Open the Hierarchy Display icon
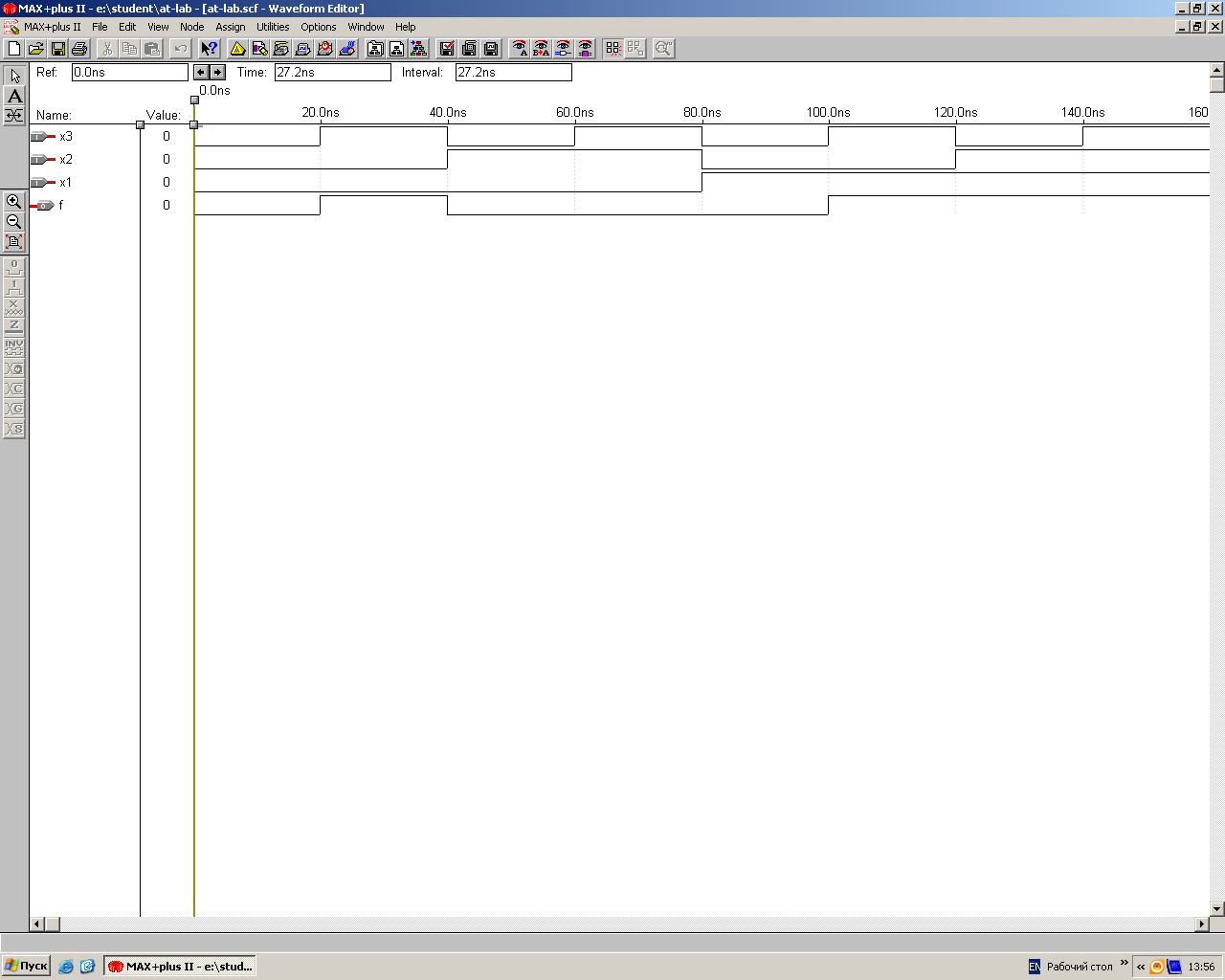 pos(237,48)
